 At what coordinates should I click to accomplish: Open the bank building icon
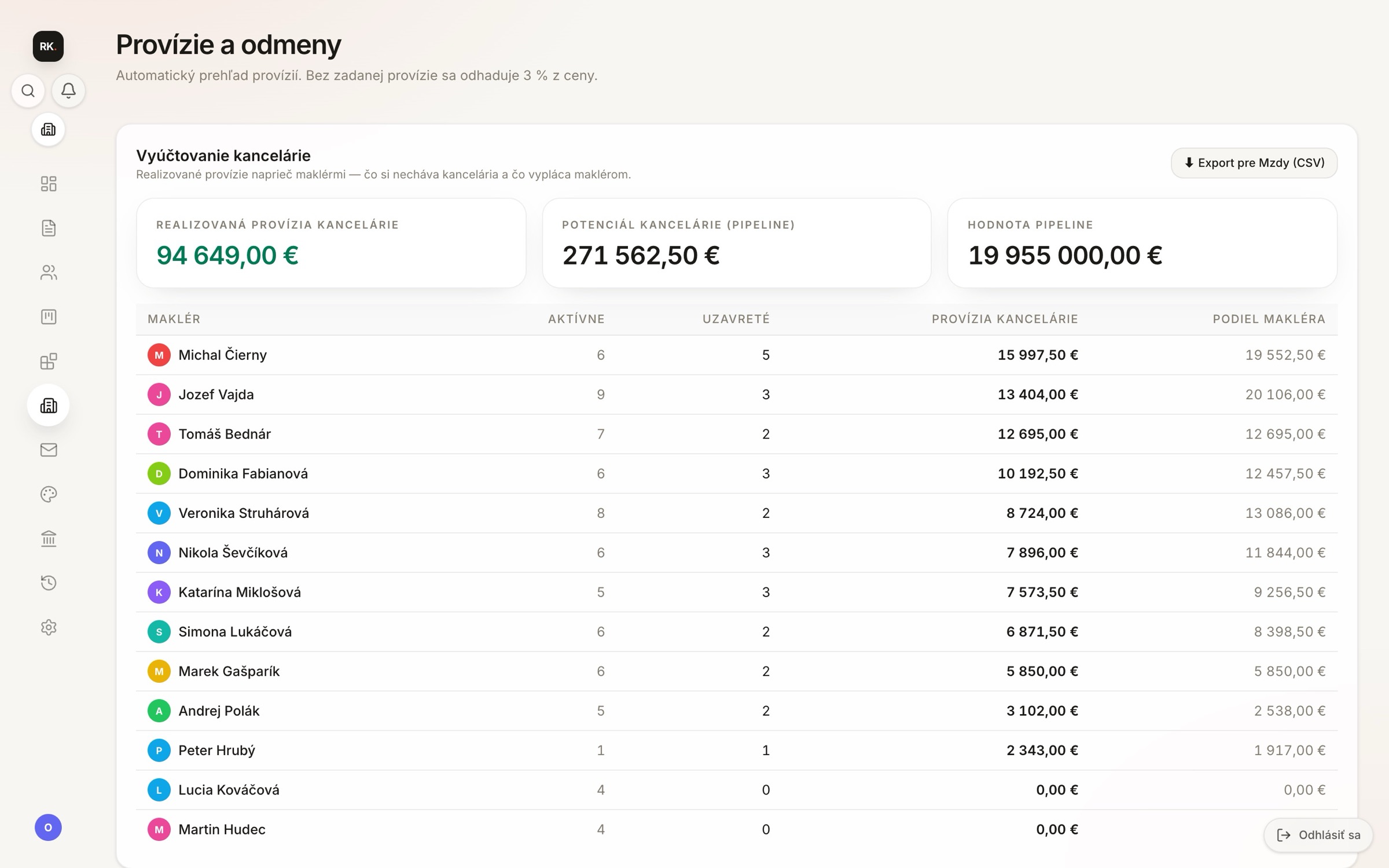pos(49,539)
